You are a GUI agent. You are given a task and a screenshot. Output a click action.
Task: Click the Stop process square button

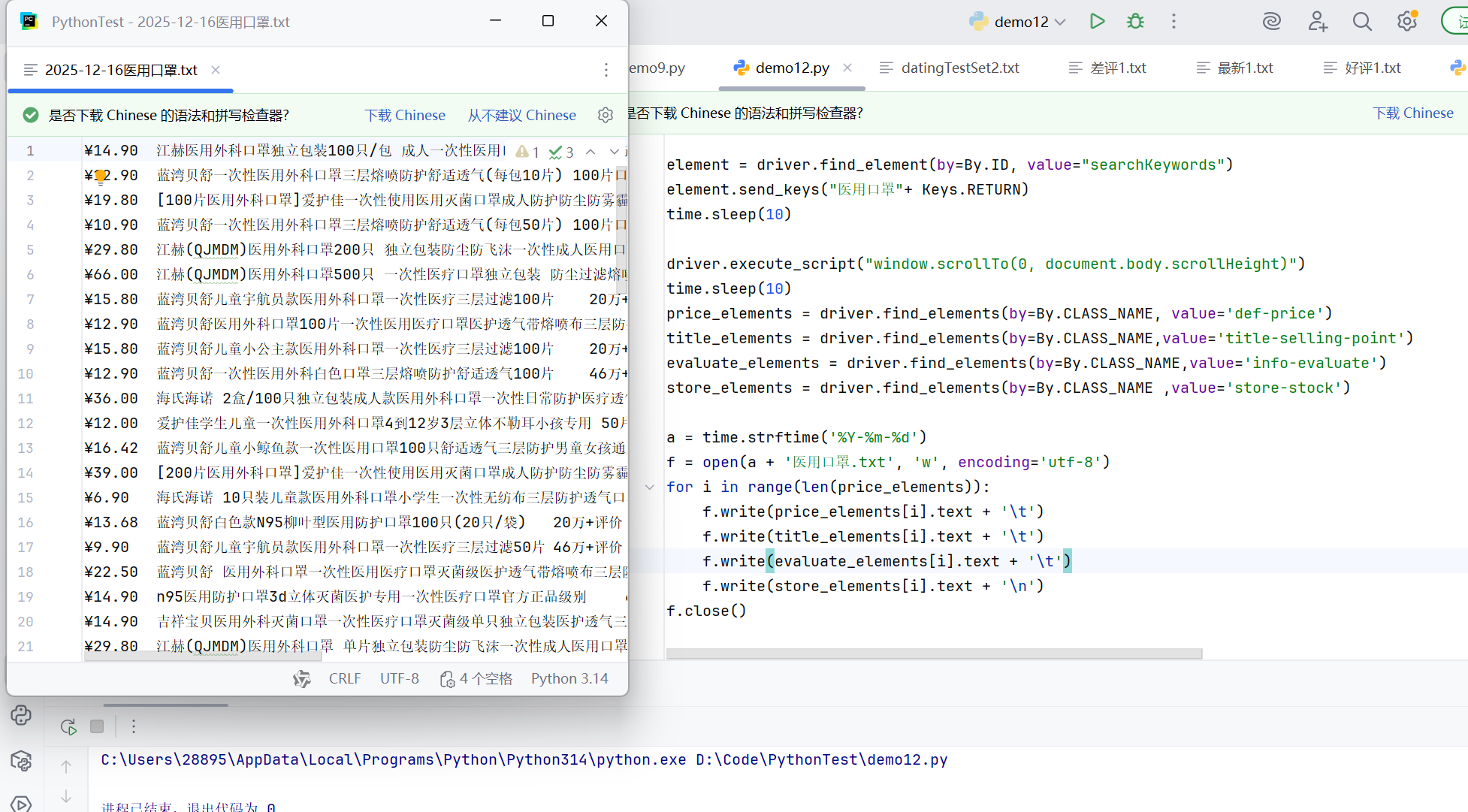pyautogui.click(x=97, y=726)
